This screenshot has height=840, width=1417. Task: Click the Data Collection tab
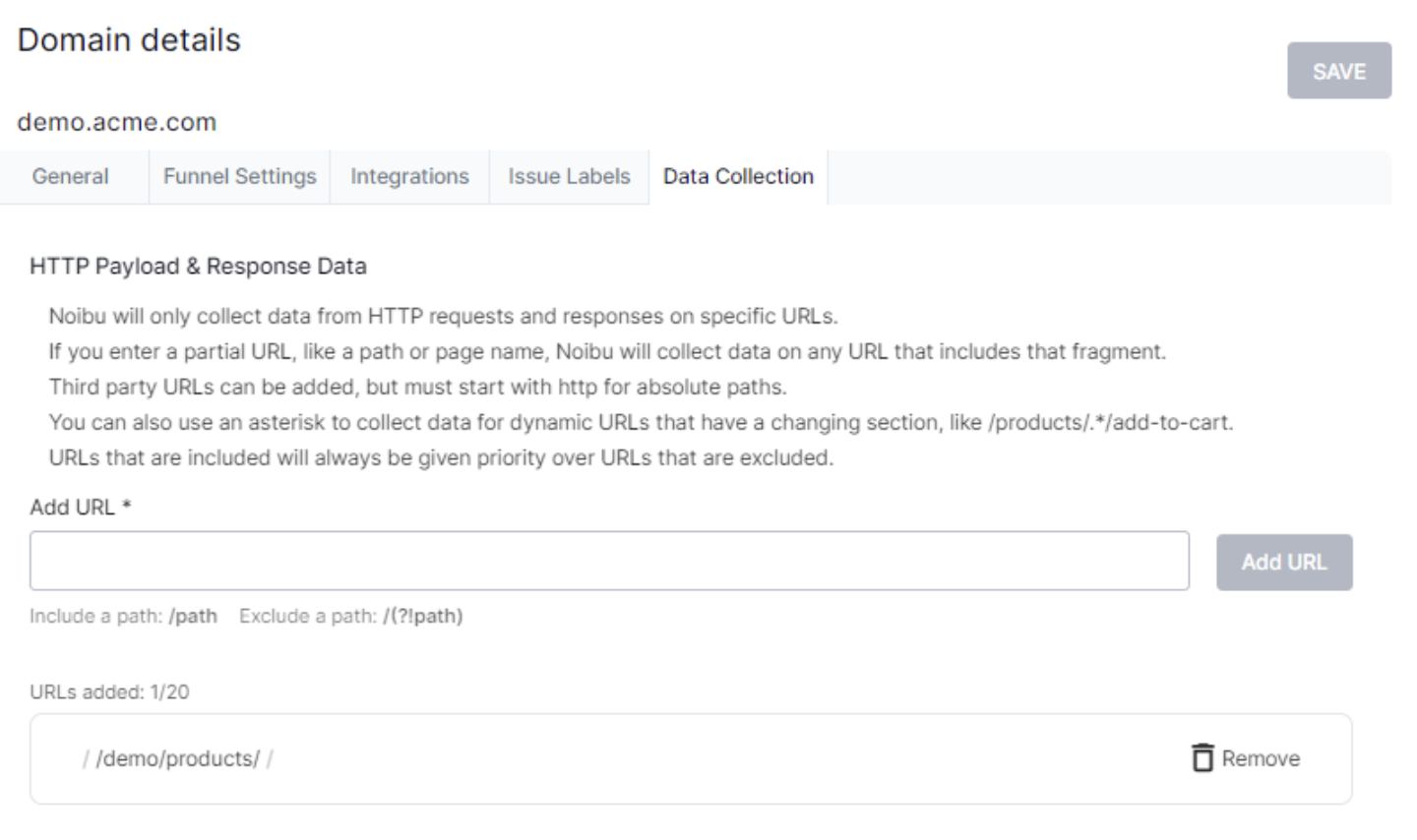tap(738, 177)
